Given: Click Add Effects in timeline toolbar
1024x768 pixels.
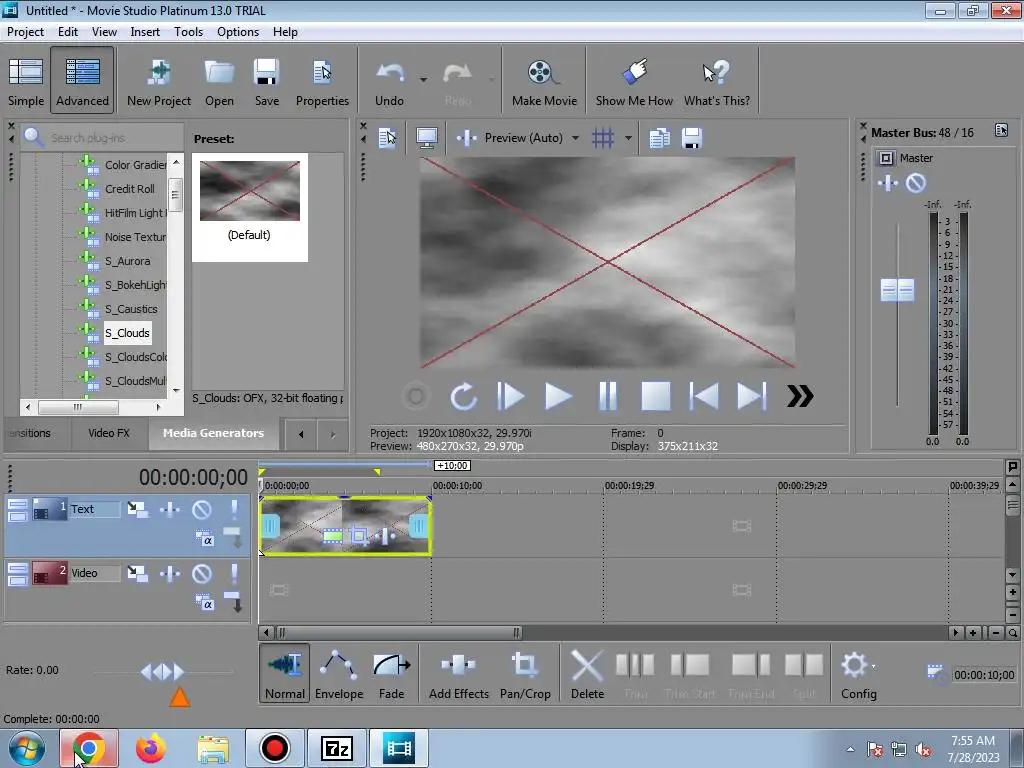Looking at the screenshot, I should [x=458, y=674].
